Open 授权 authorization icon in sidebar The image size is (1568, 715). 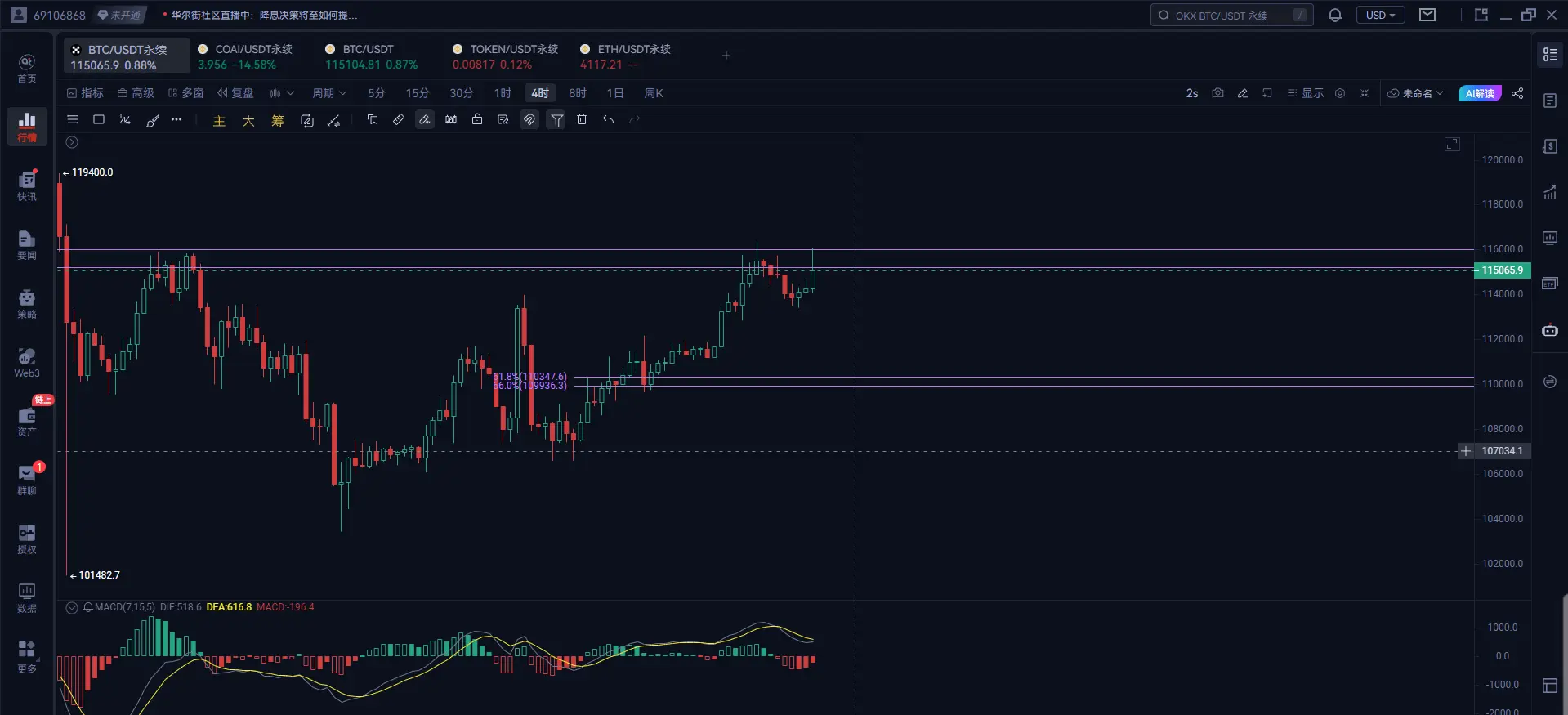[27, 538]
